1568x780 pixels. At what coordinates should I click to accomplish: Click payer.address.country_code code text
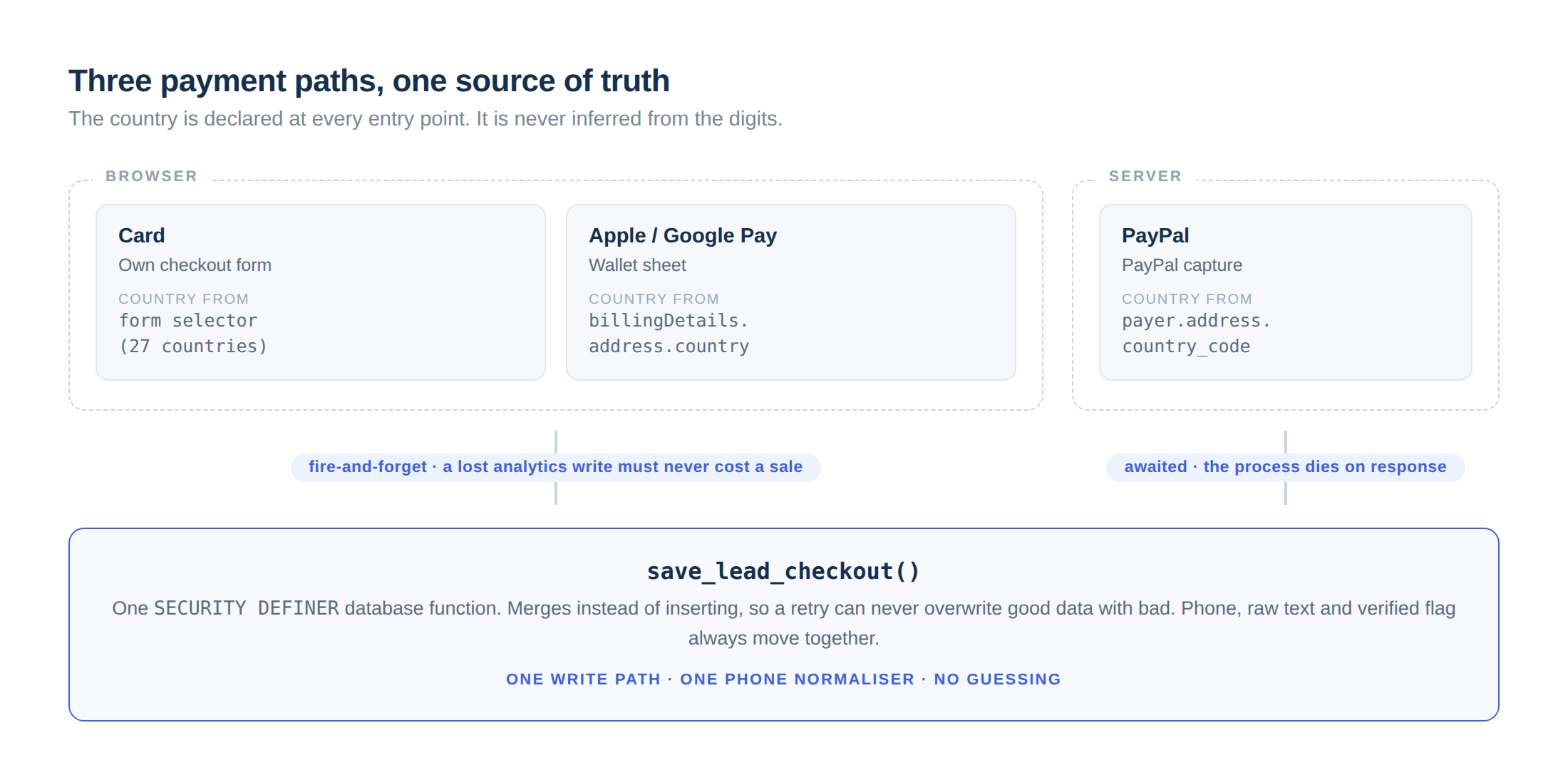click(1196, 334)
